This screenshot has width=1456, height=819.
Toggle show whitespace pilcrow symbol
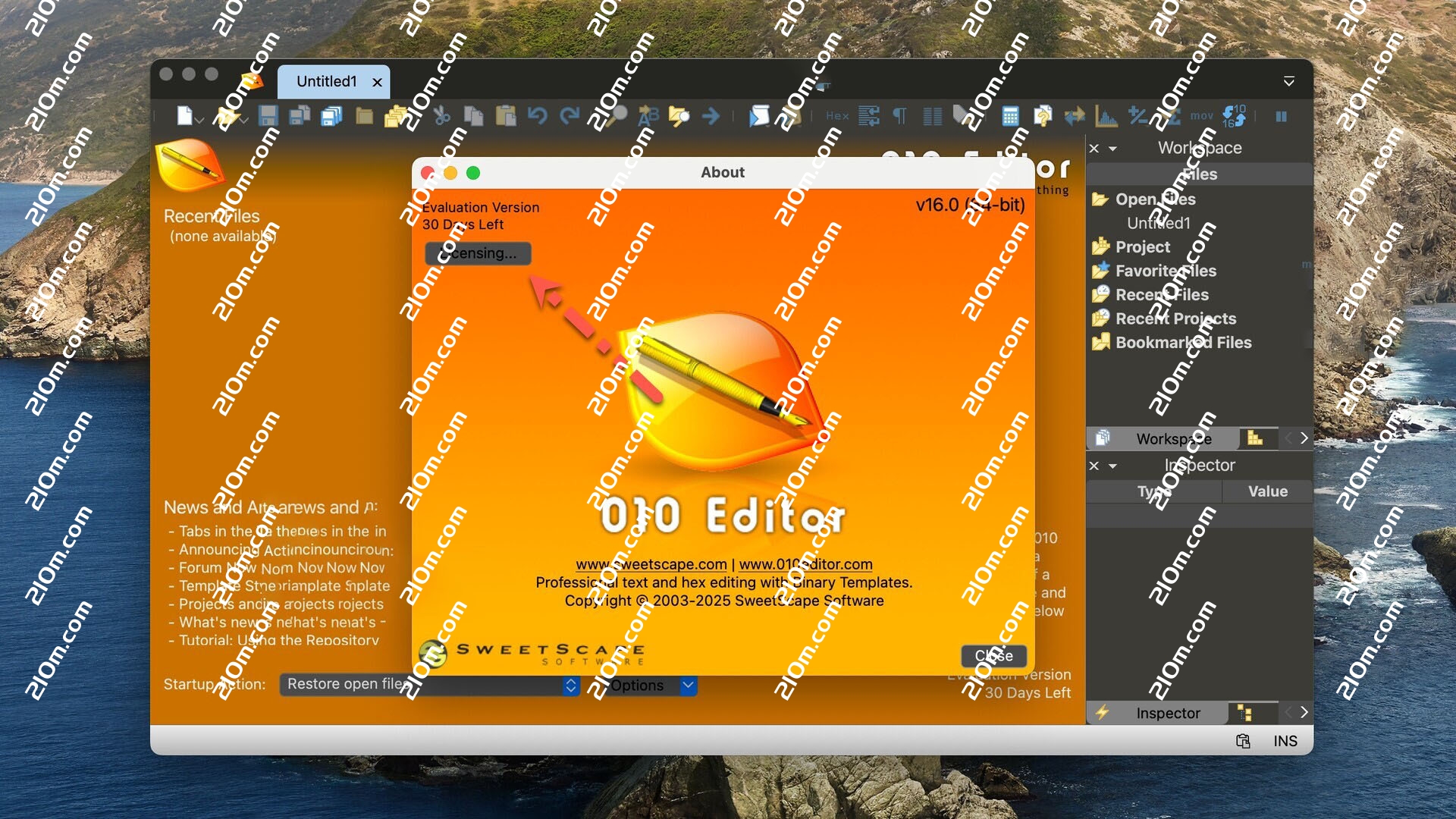[x=899, y=116]
